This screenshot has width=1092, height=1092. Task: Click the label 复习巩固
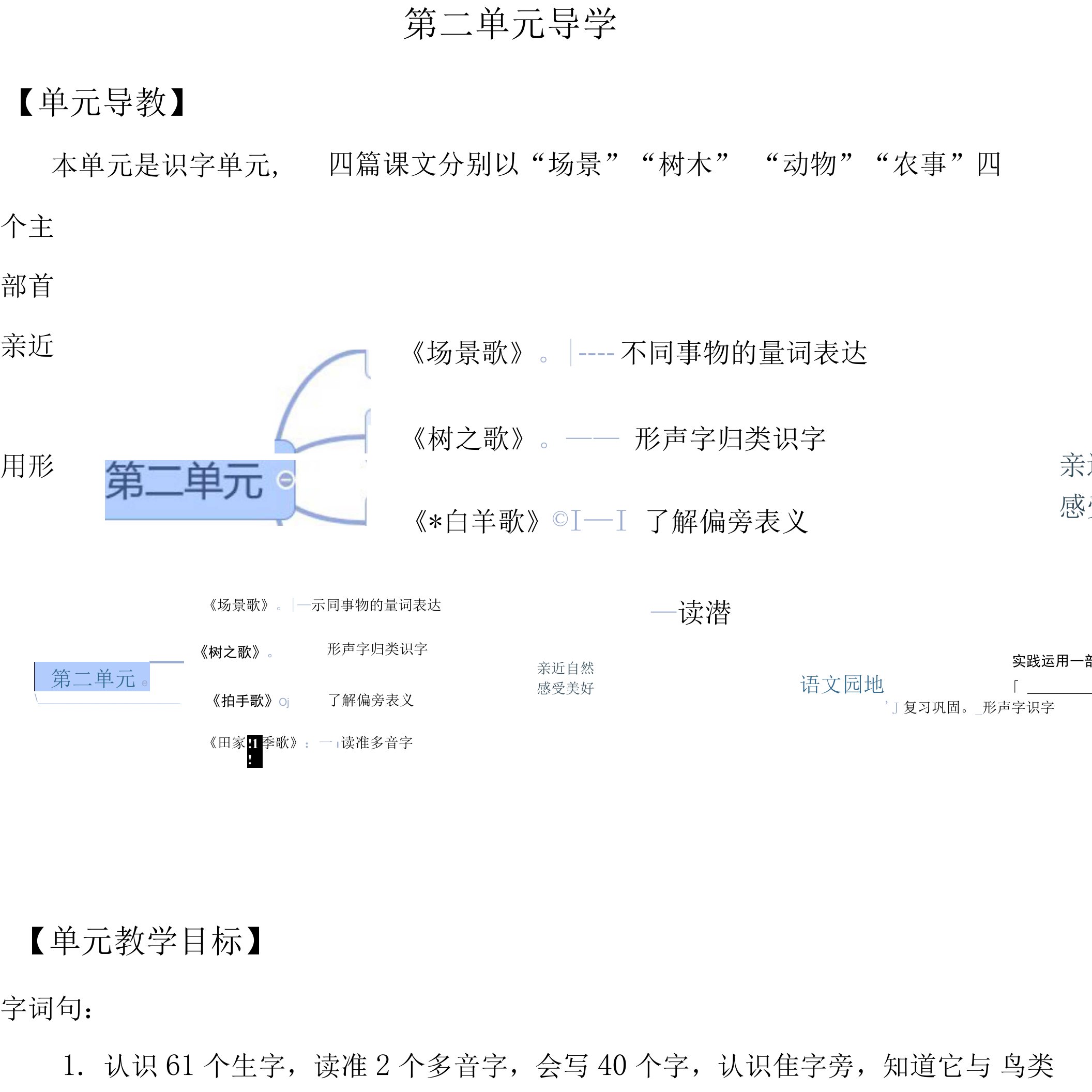tap(932, 708)
